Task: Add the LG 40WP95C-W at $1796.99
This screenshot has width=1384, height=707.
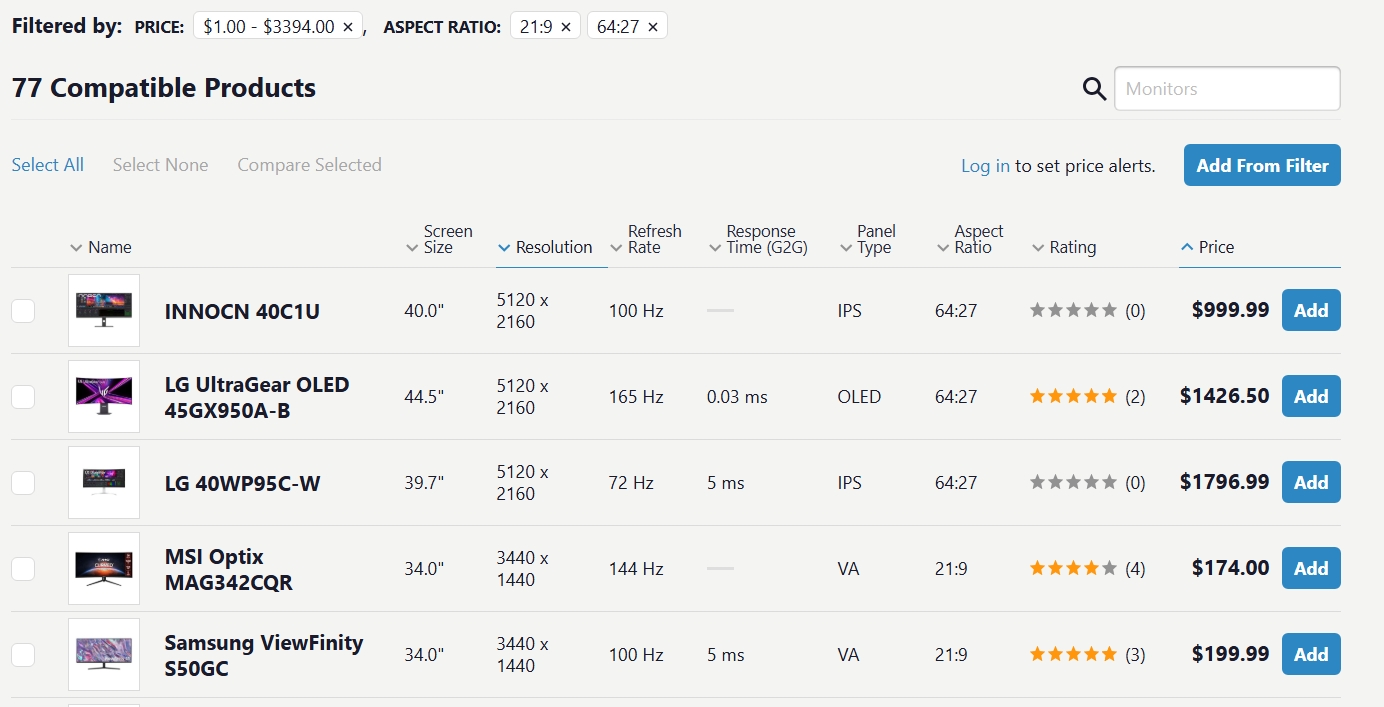Action: (1311, 482)
